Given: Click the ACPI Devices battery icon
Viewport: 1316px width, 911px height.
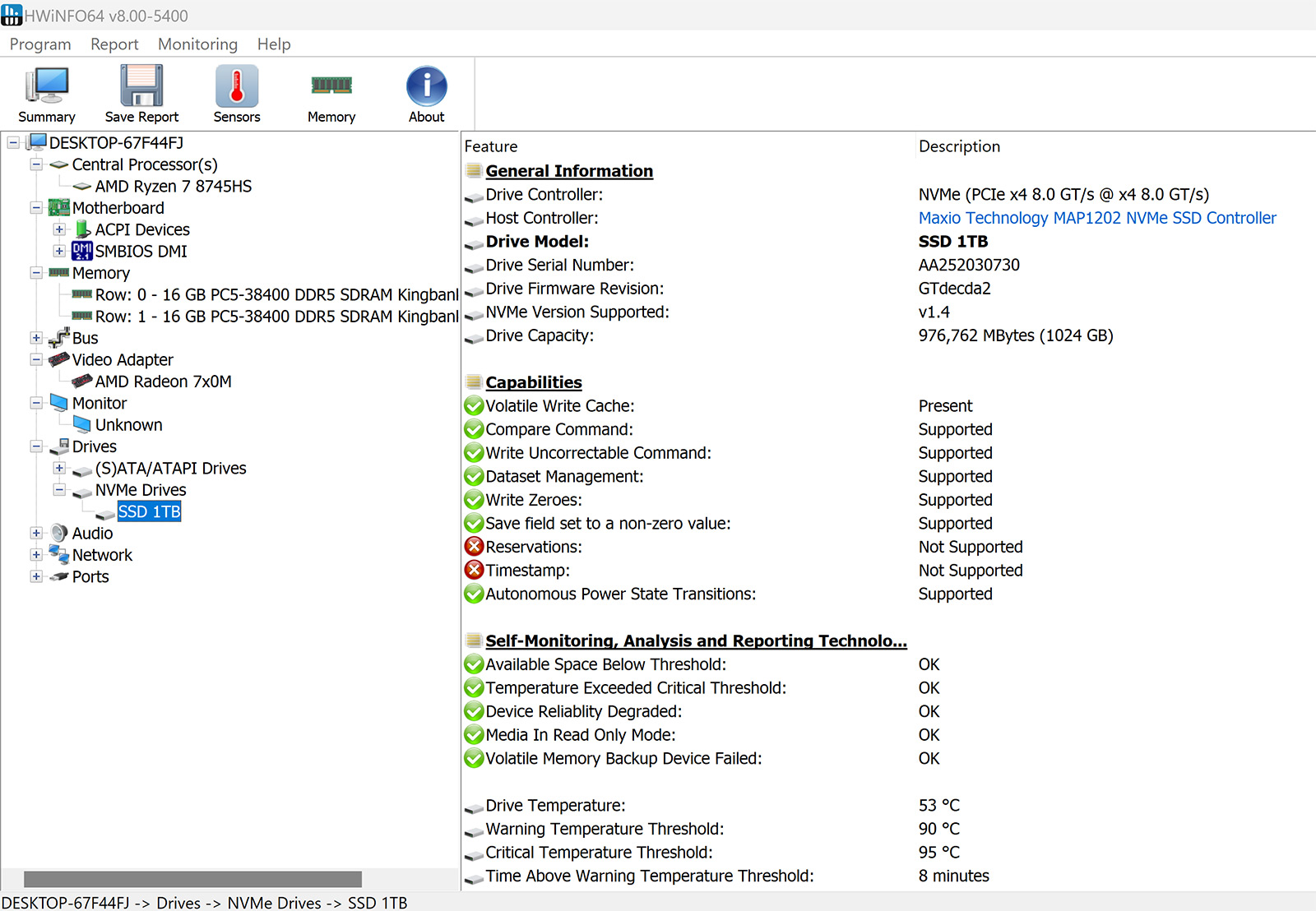Looking at the screenshot, I should (x=82, y=229).
